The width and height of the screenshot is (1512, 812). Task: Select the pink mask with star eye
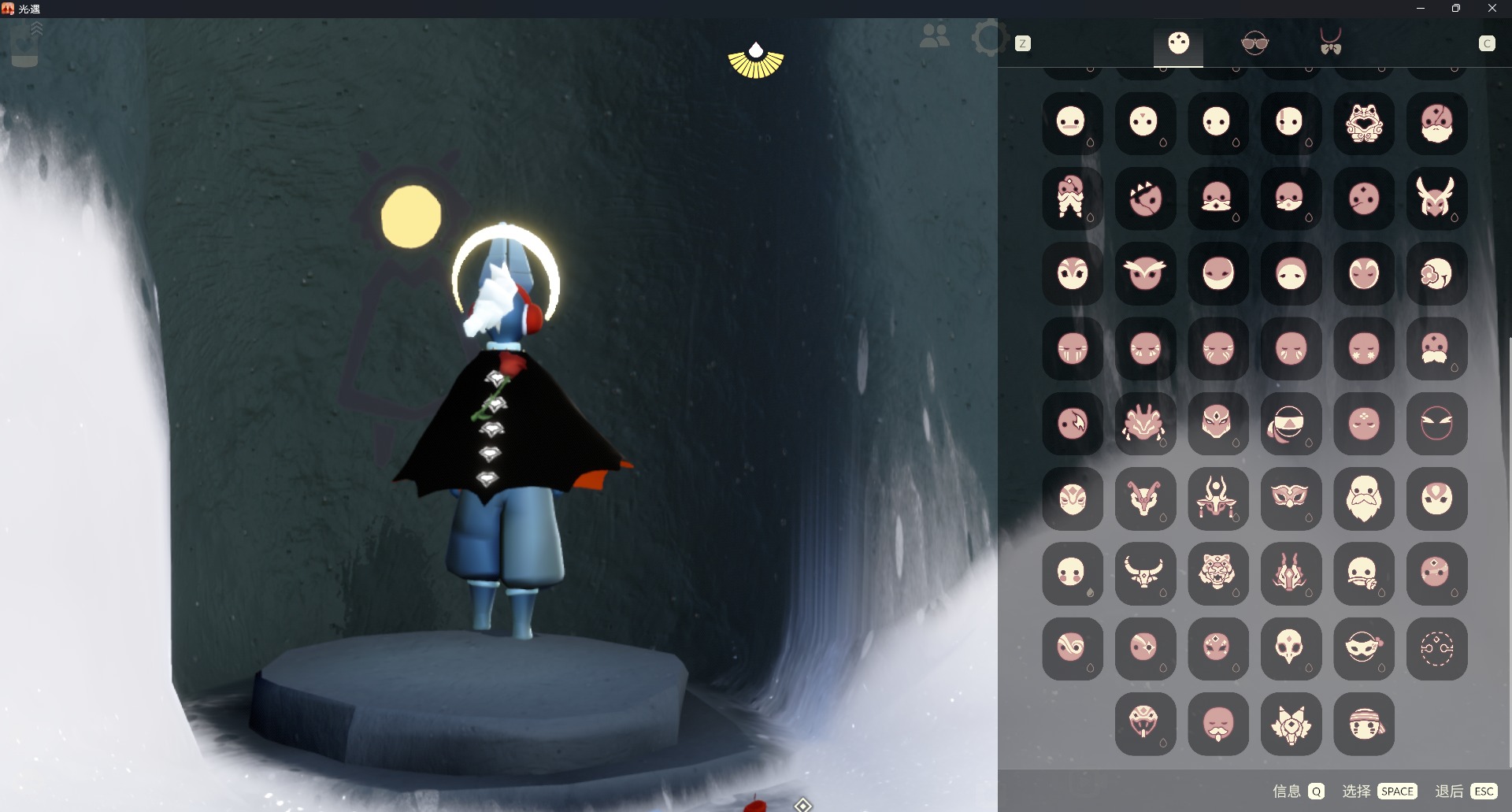point(1145,648)
